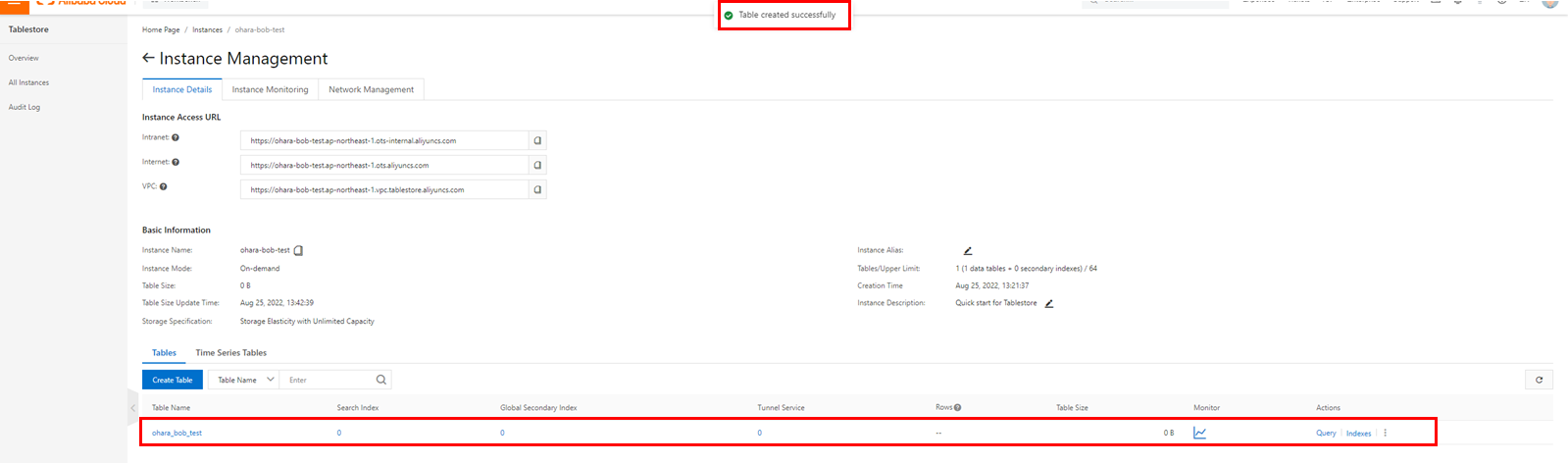This screenshot has height=463, width=1568.
Task: Click Search Index count for ohara_bob_test
Action: coord(339,433)
